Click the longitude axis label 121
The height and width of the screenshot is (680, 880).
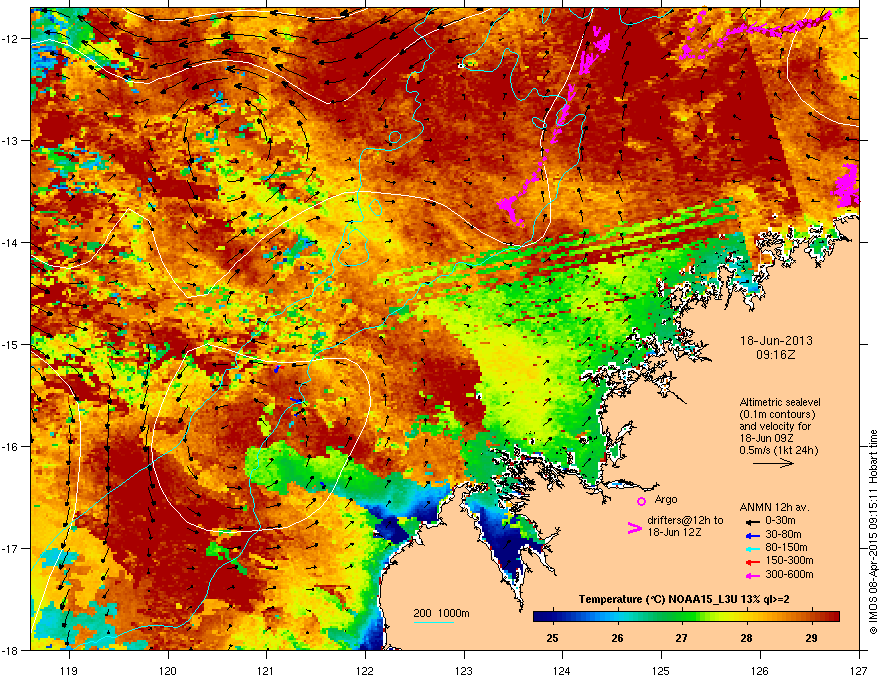pyautogui.click(x=266, y=670)
